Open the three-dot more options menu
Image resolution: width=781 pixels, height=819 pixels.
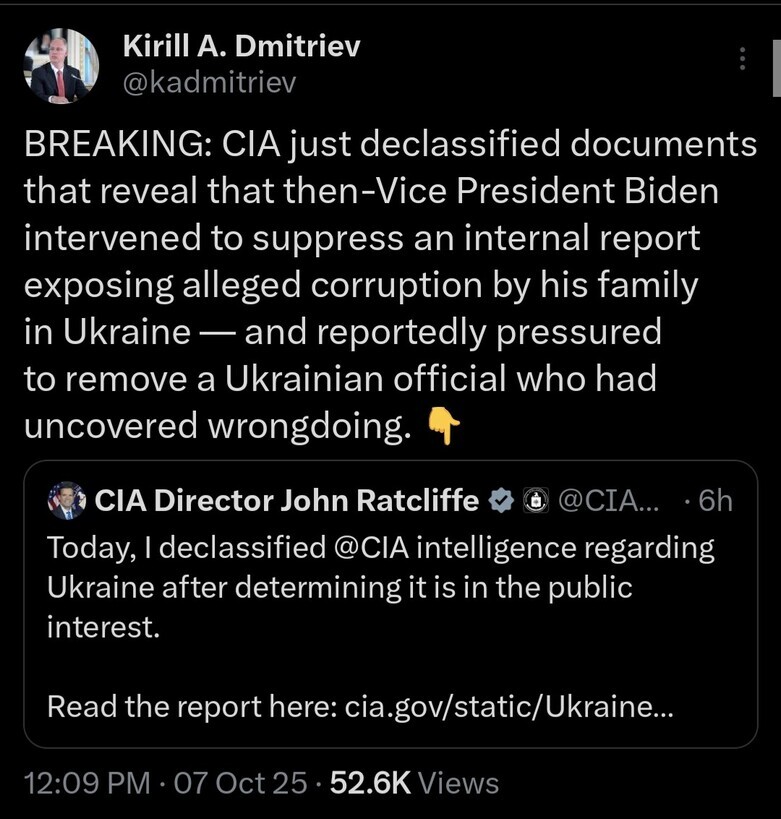click(x=742, y=59)
